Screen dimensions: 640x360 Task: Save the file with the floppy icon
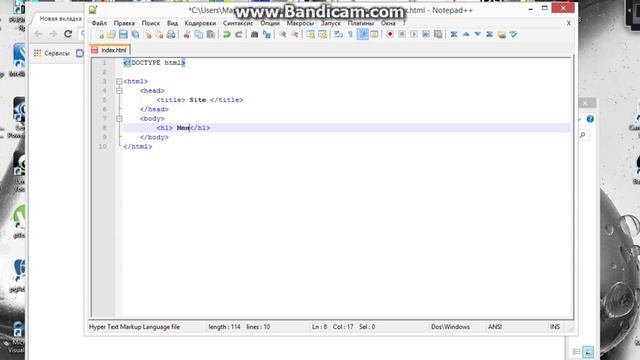pyautogui.click(x=123, y=35)
